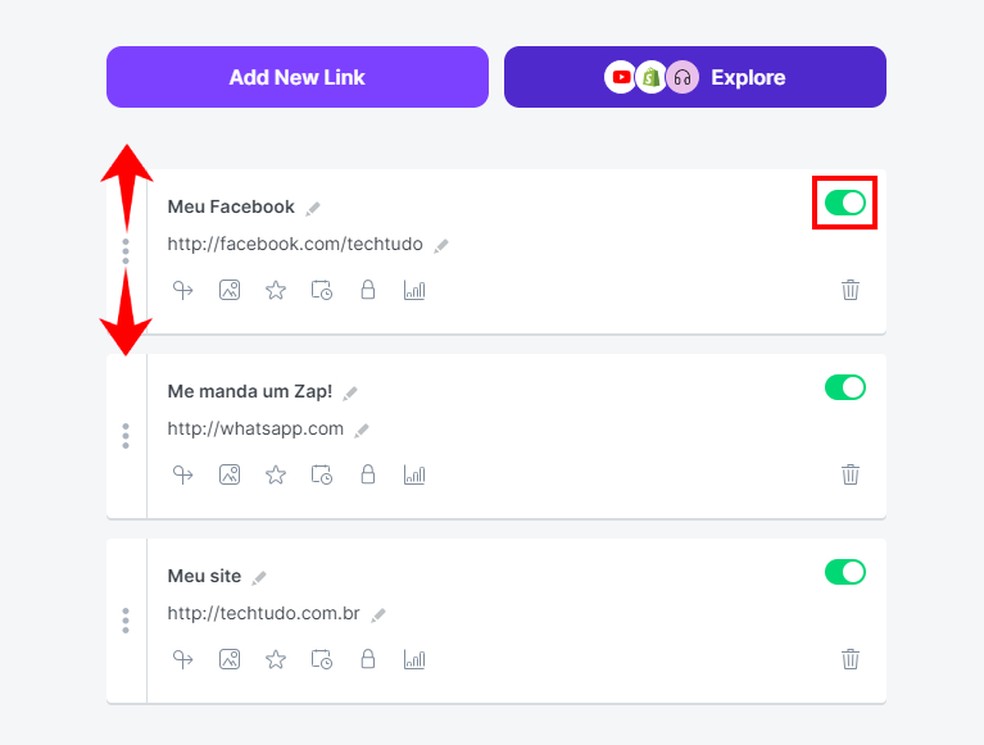Disable the Meu site link toggle
The width and height of the screenshot is (984, 745).
pos(844,572)
